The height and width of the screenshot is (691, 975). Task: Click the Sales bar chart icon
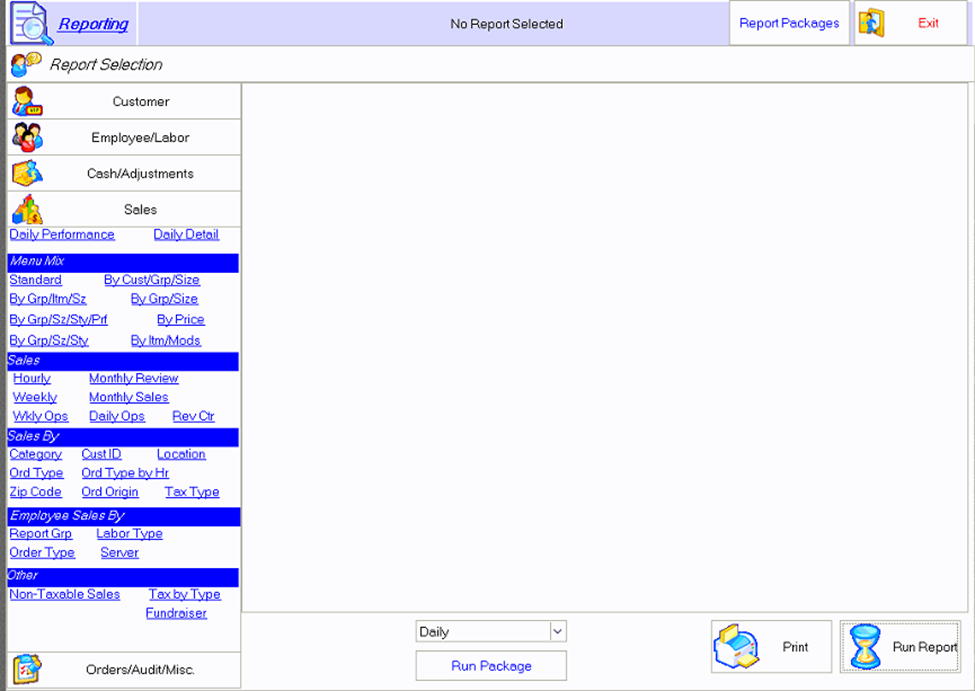(27, 210)
